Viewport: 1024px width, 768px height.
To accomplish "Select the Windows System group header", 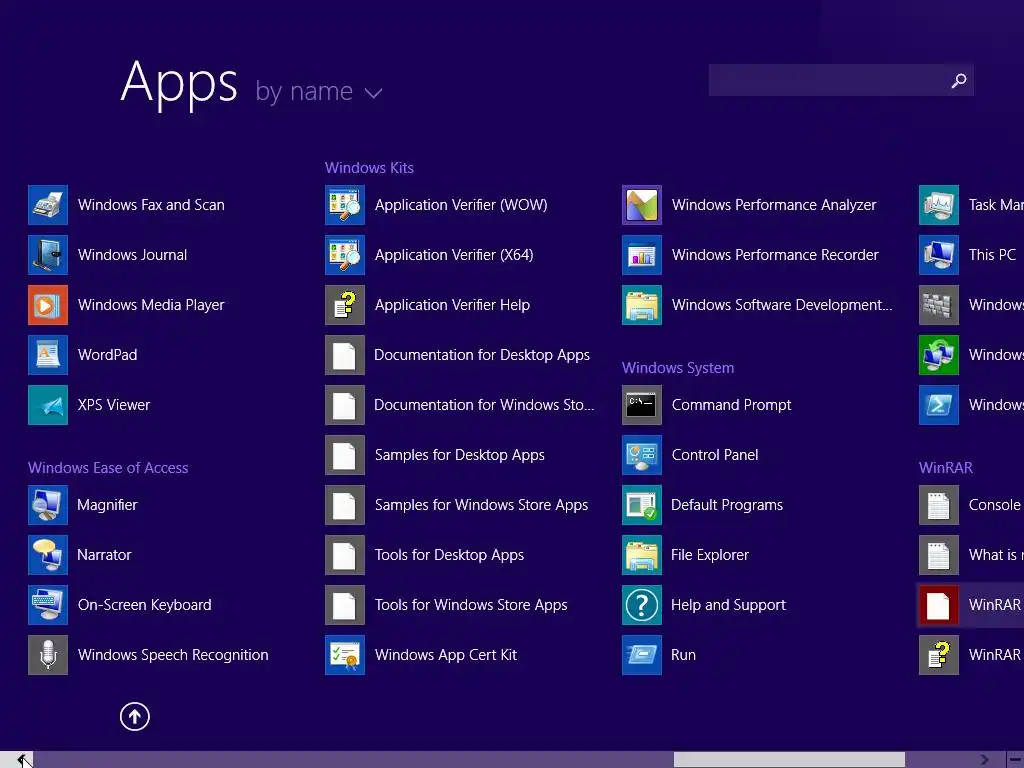I will (678, 368).
